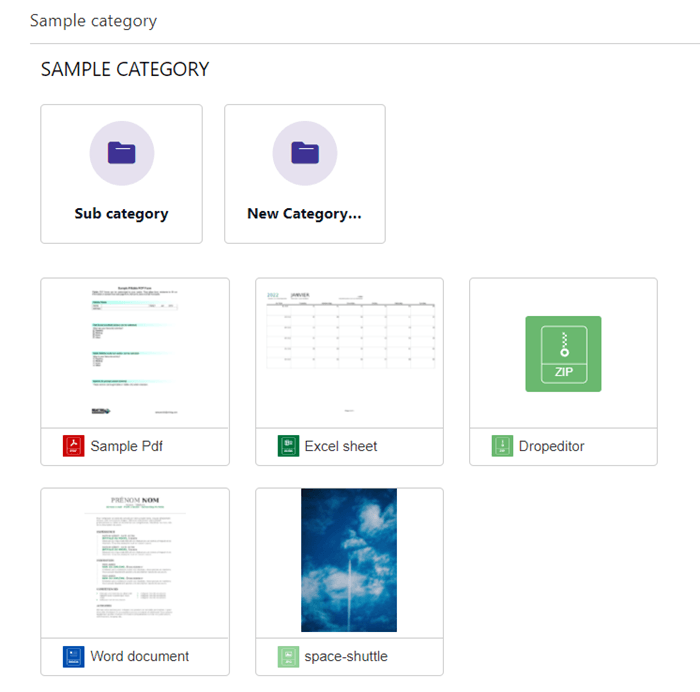Screen dimensions: 700x692
Task: Click the space-shuttle image file icon
Action: (288, 656)
